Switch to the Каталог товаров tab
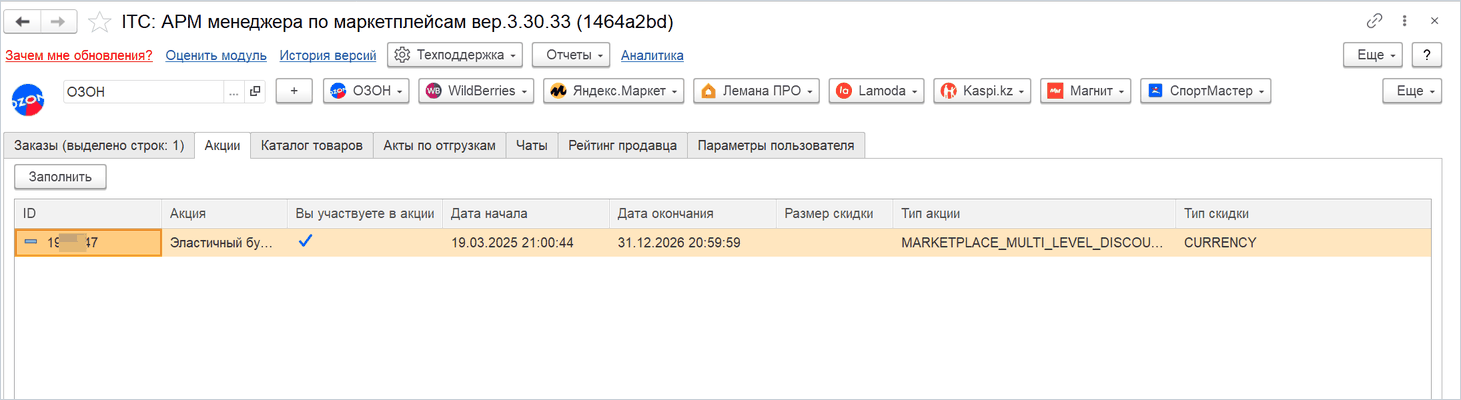The image size is (1461, 400). coord(312,145)
